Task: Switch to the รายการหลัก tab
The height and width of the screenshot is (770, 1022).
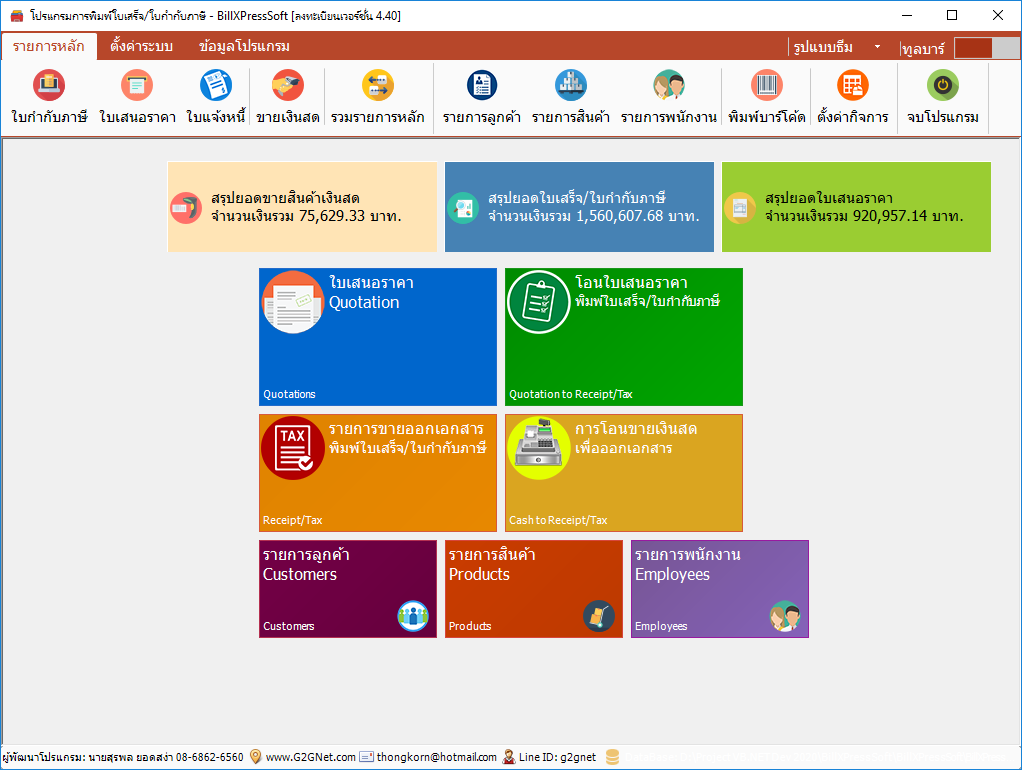Action: click(x=49, y=46)
